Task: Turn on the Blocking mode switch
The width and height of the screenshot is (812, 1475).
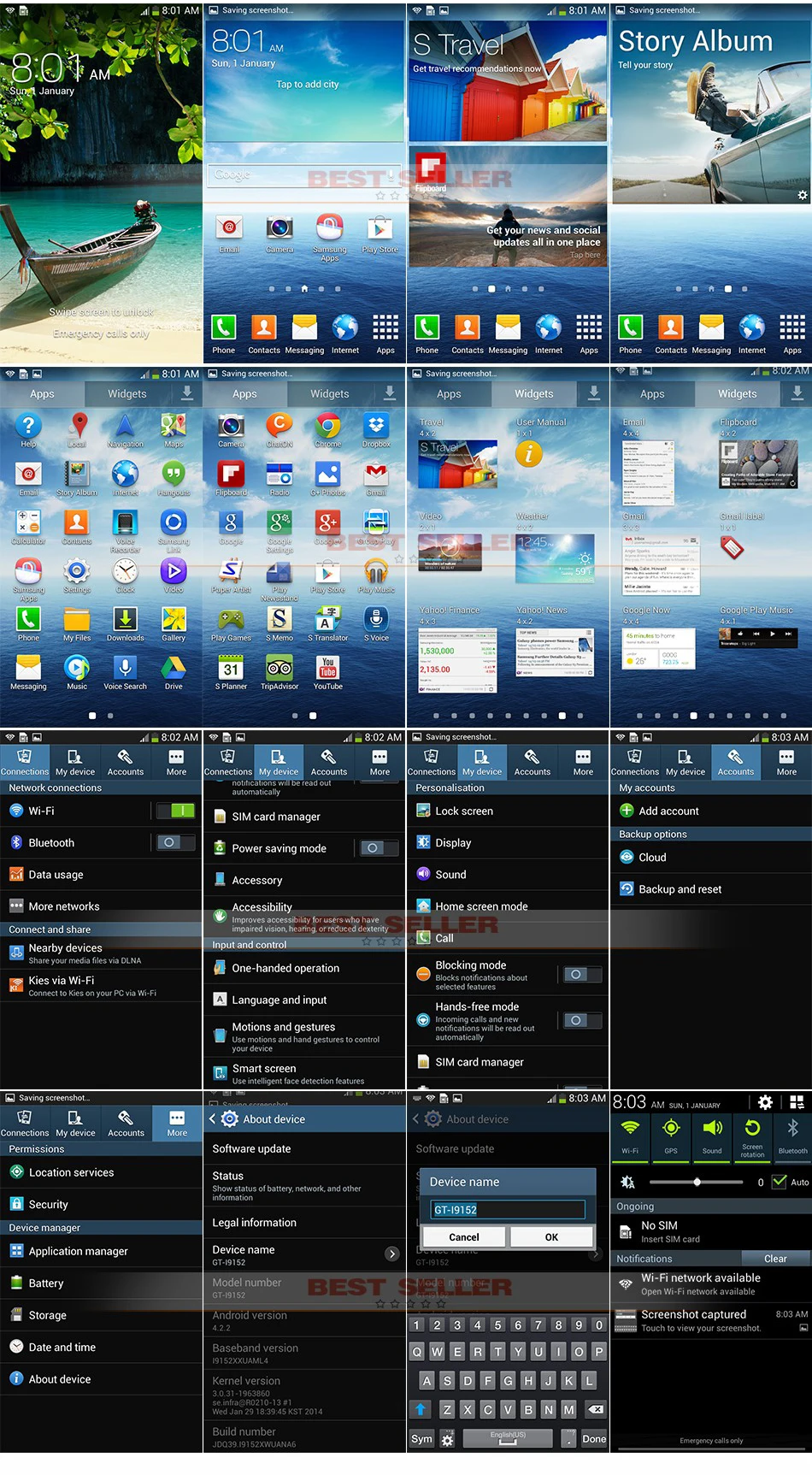Action: coord(582,975)
